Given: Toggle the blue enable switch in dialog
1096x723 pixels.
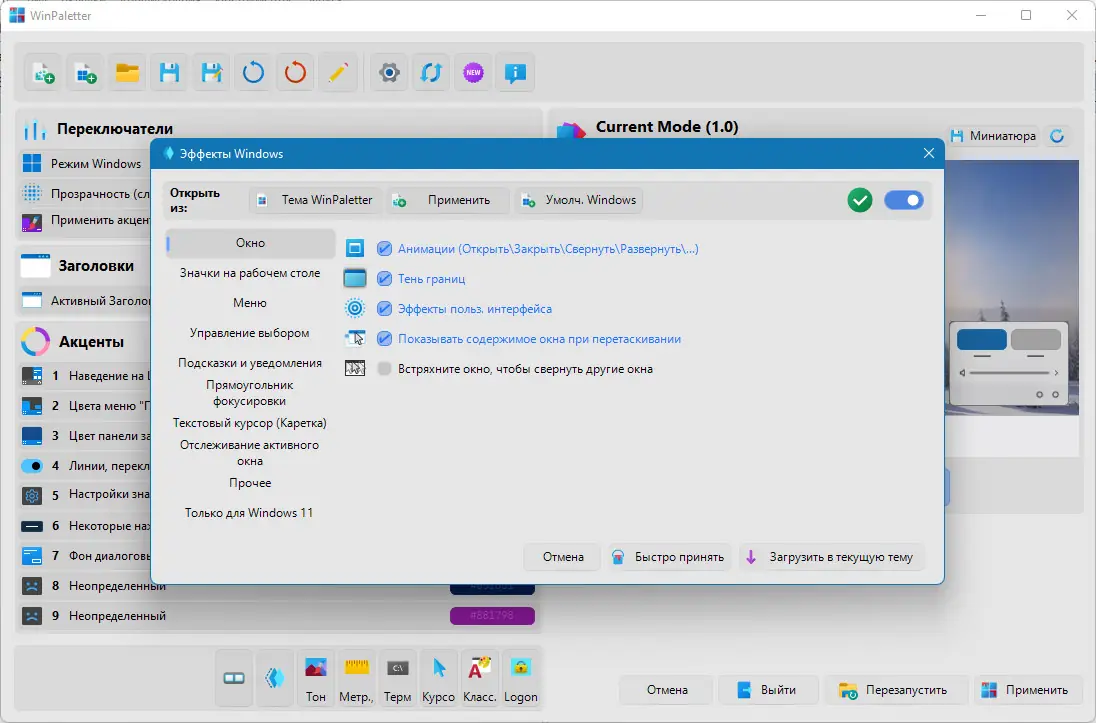Looking at the screenshot, I should pos(903,200).
